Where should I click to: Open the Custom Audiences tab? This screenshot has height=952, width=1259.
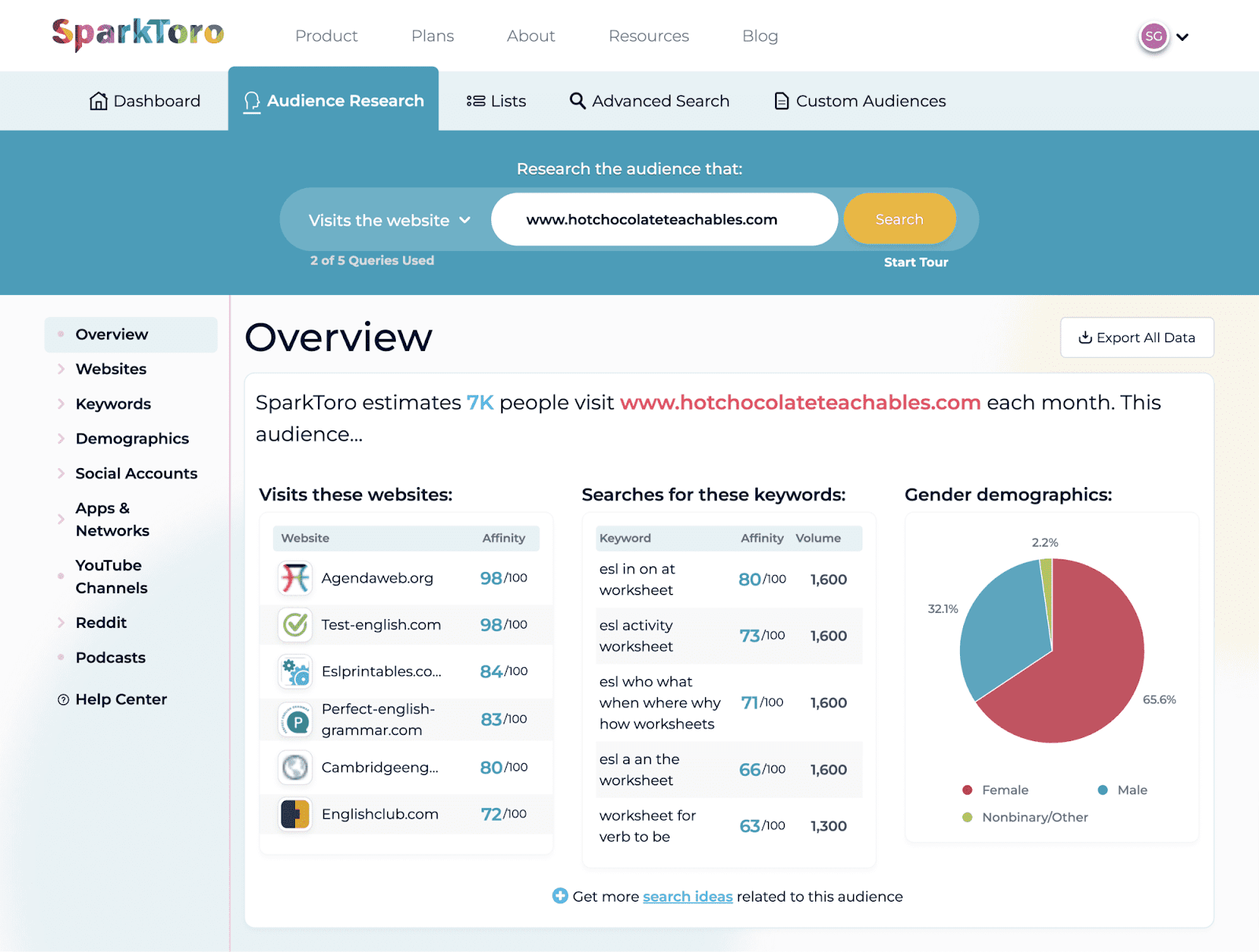tap(860, 101)
